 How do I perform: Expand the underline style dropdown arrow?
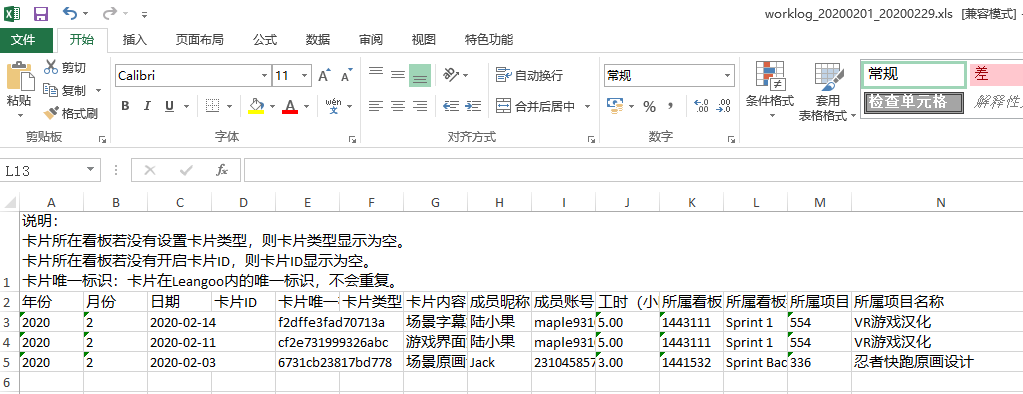click(x=187, y=106)
